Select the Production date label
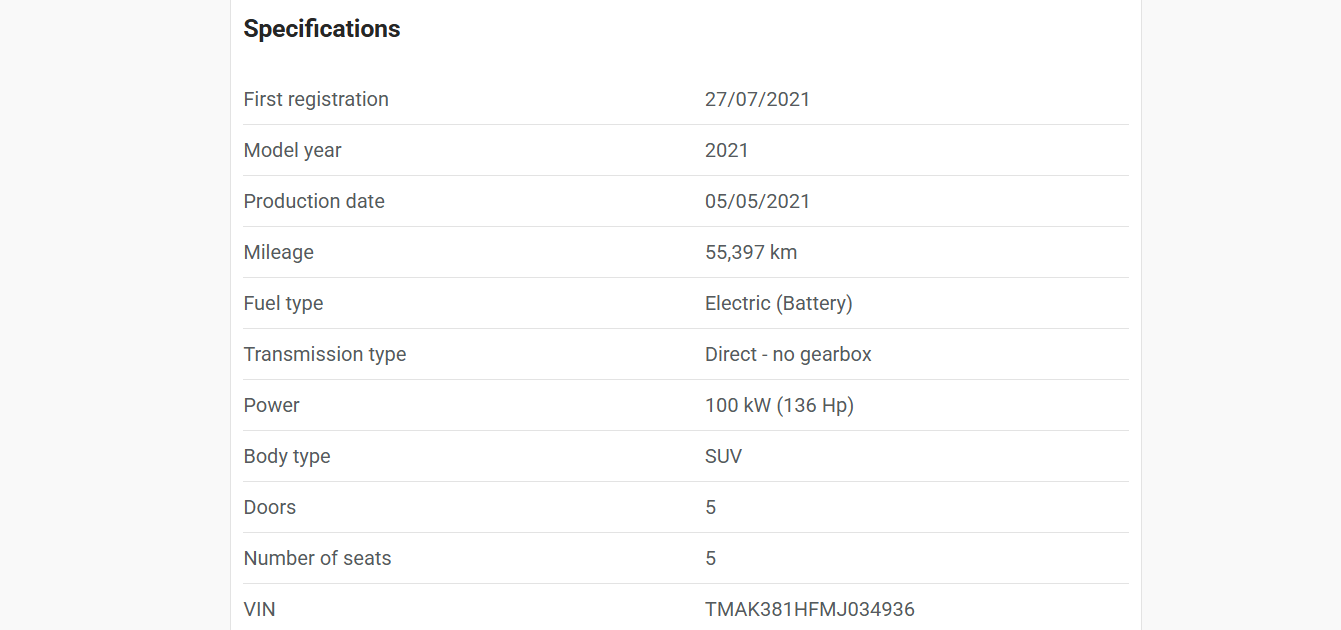The width and height of the screenshot is (1341, 630). tap(314, 201)
